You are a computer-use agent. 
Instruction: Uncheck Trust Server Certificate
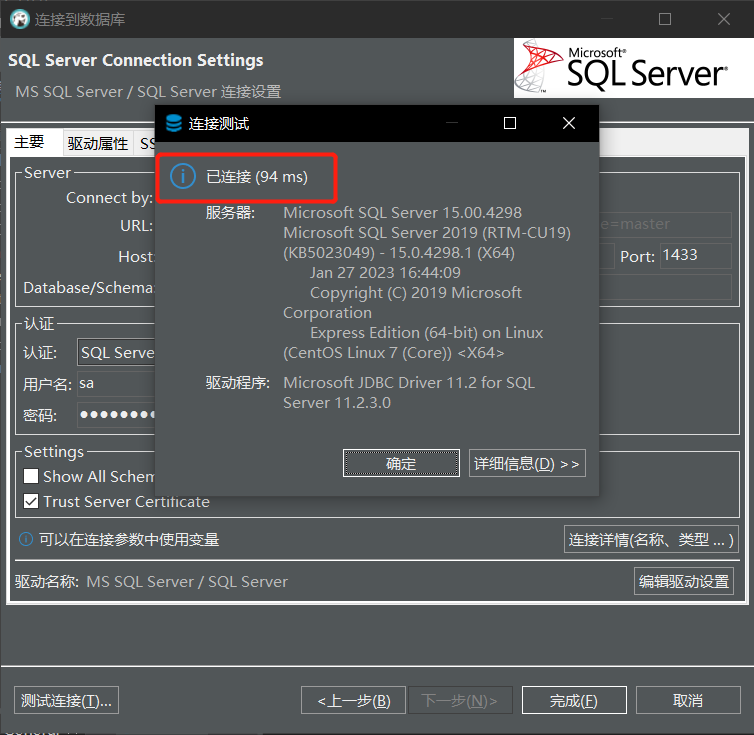(x=31, y=502)
